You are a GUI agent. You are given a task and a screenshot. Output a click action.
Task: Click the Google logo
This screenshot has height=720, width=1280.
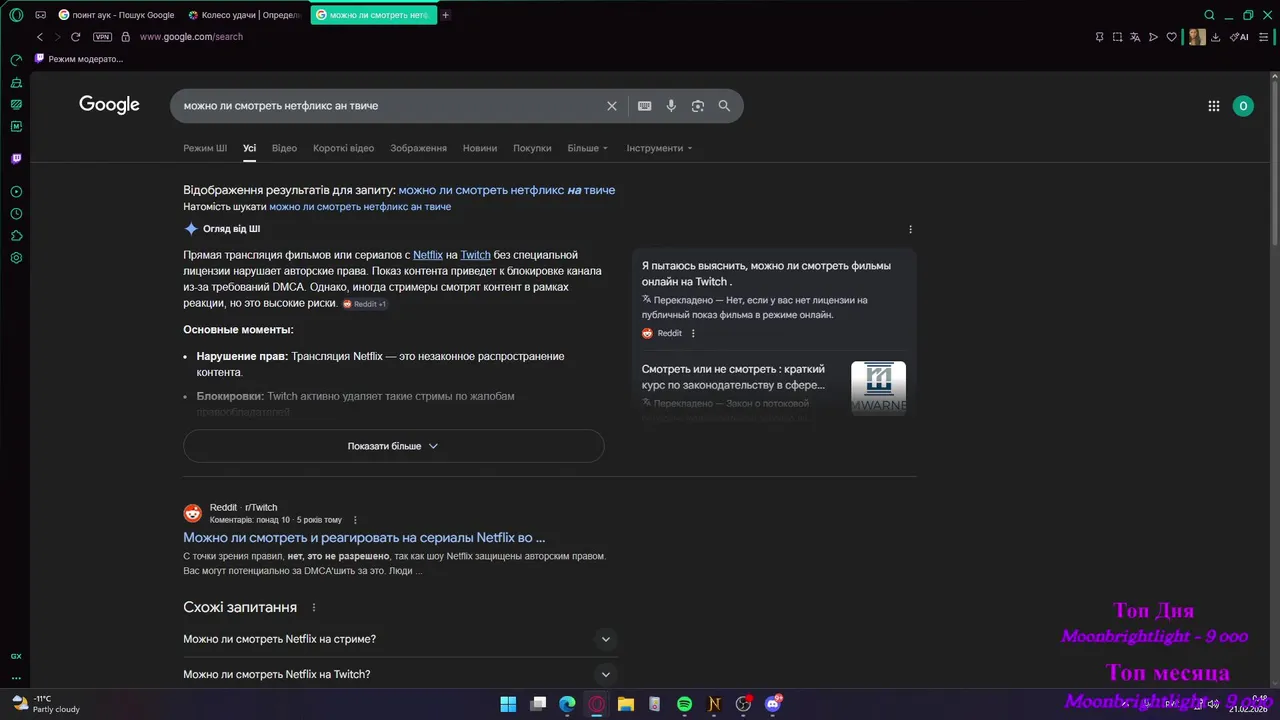pyautogui.click(x=109, y=105)
